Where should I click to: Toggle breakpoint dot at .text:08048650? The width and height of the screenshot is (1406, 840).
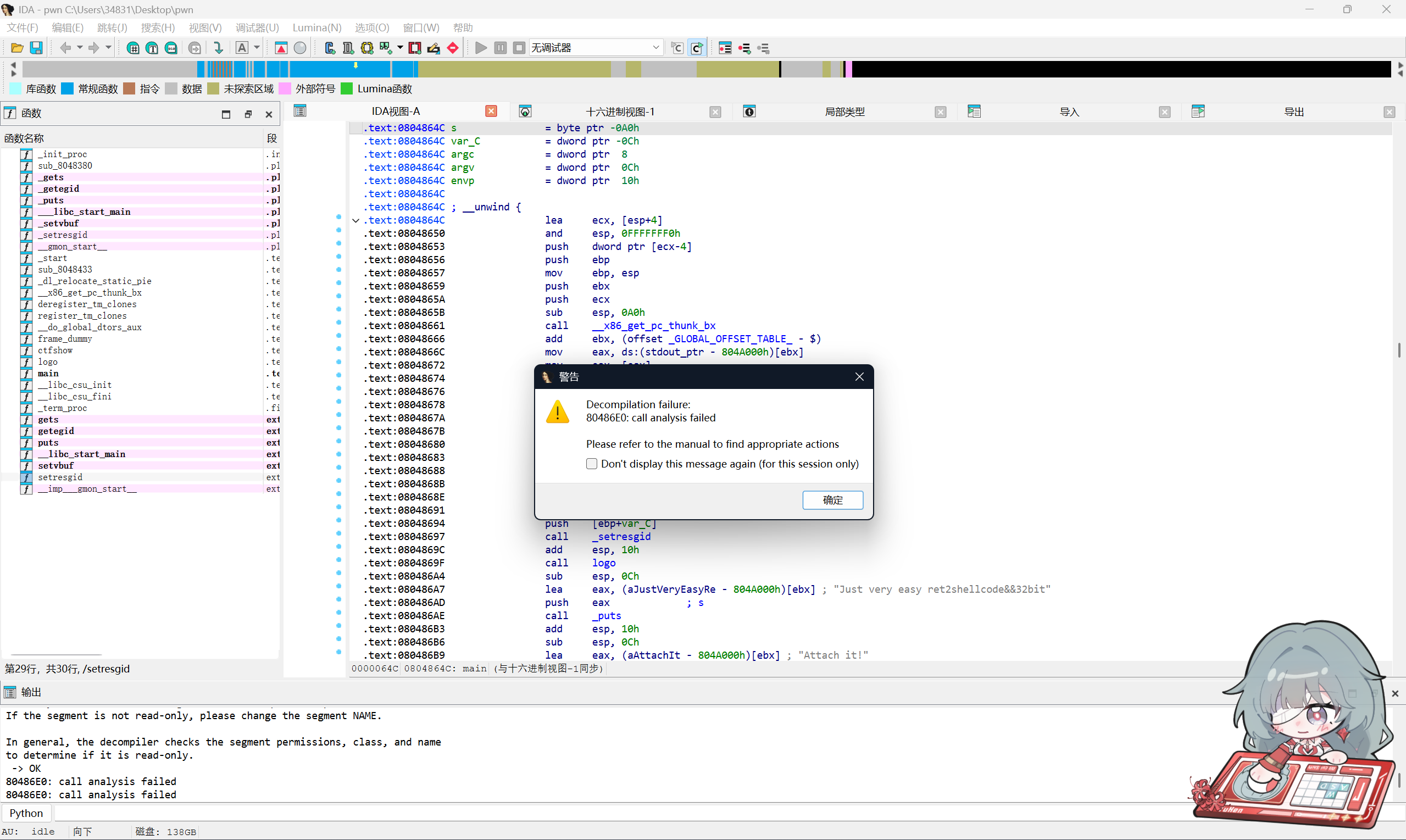[338, 230]
